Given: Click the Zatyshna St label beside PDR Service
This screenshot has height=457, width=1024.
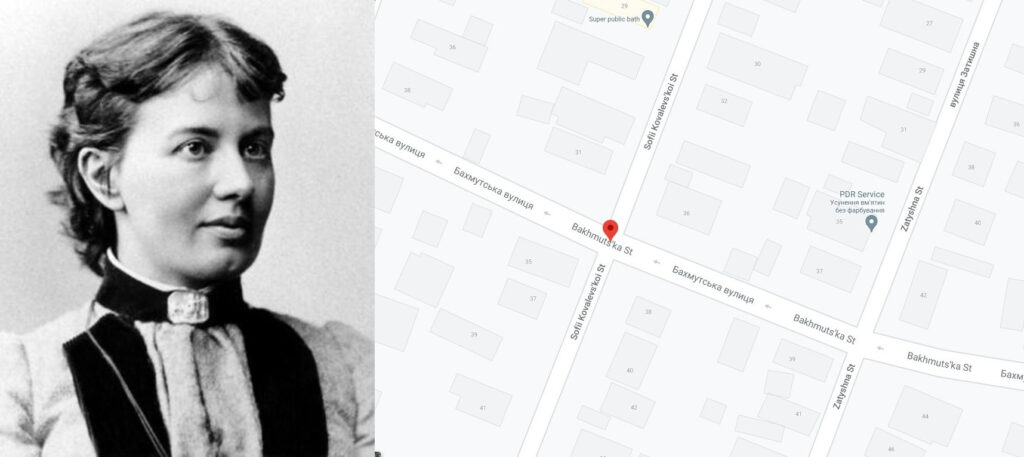Looking at the screenshot, I should (x=912, y=209).
